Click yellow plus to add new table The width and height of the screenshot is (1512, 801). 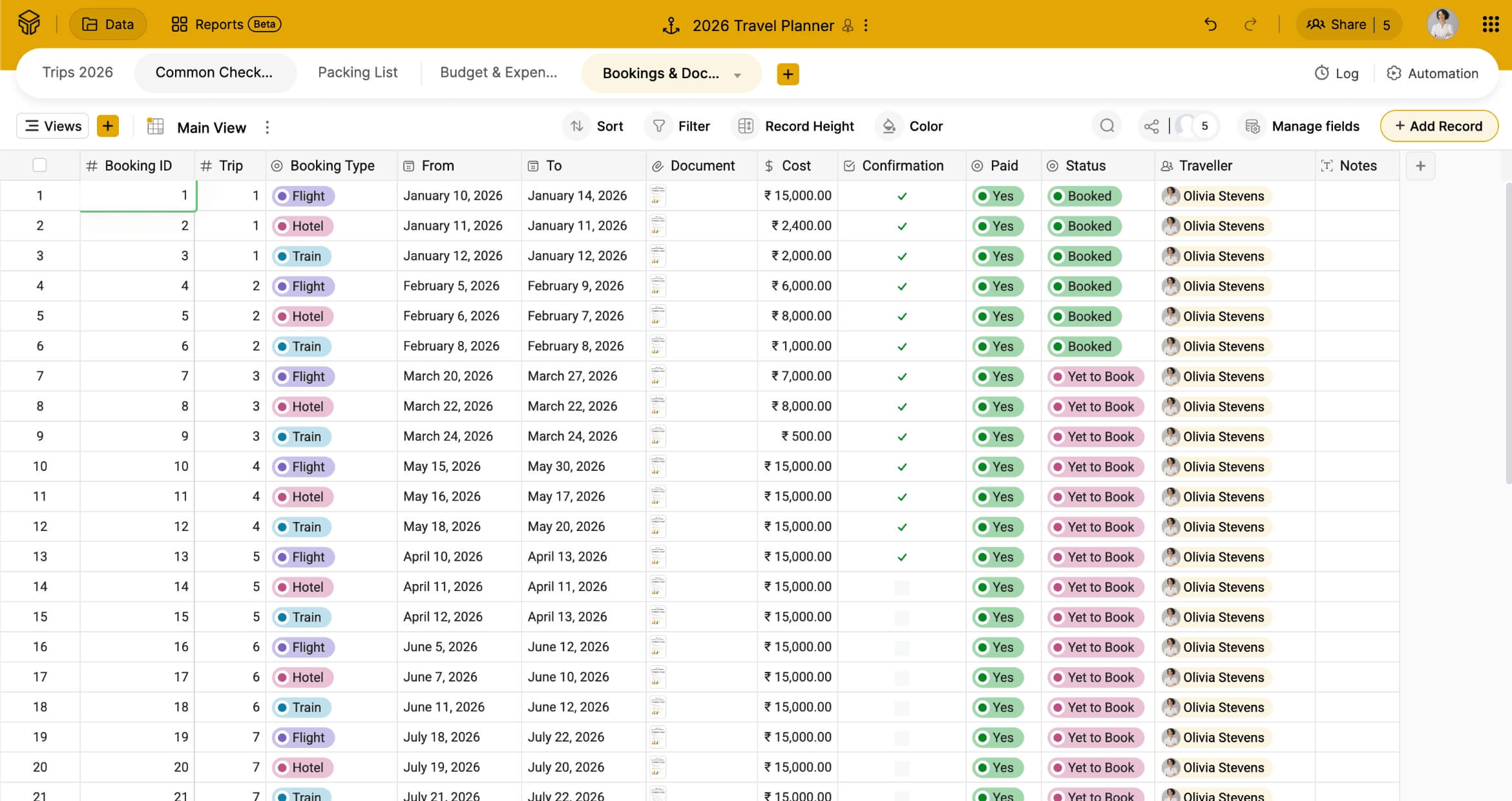[x=788, y=74]
